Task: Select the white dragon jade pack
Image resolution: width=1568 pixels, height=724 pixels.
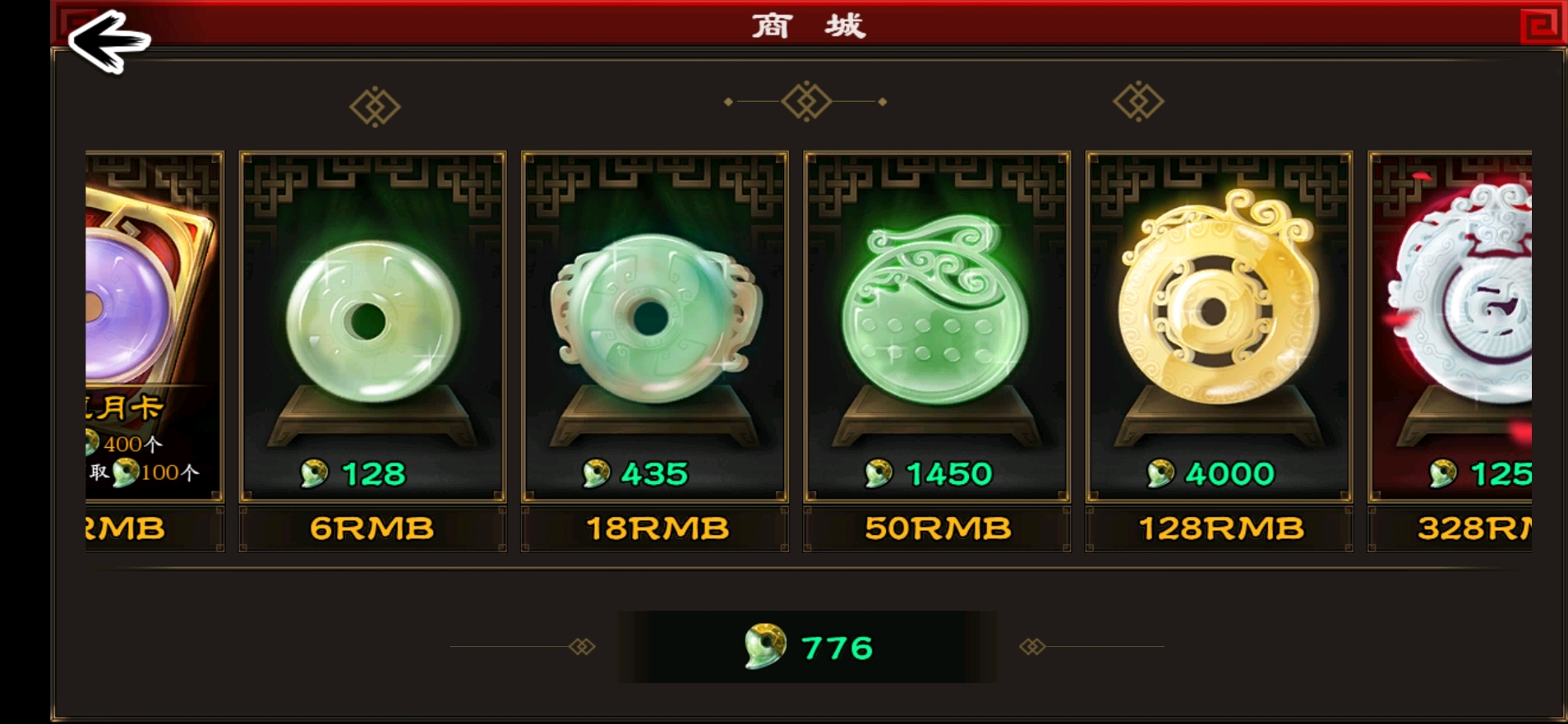Action: point(1450,326)
